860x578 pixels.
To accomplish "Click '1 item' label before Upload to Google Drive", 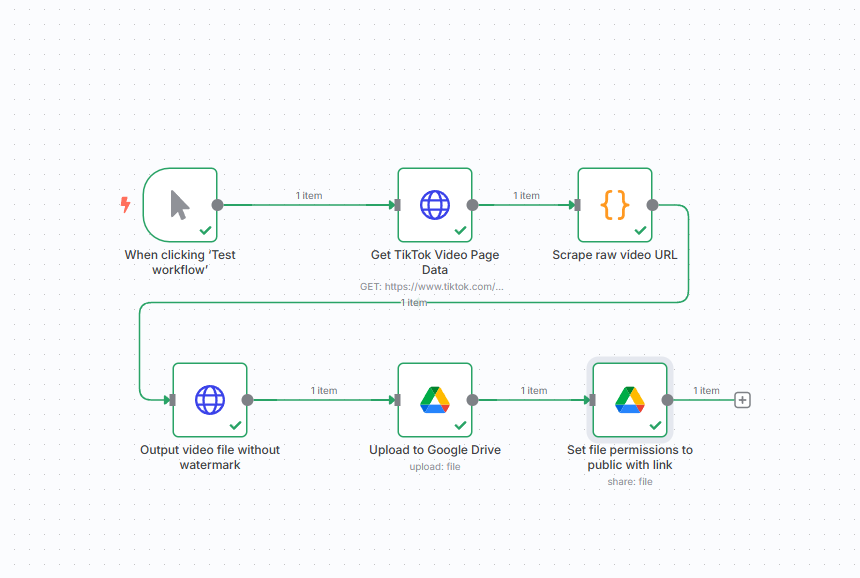I will [324, 390].
